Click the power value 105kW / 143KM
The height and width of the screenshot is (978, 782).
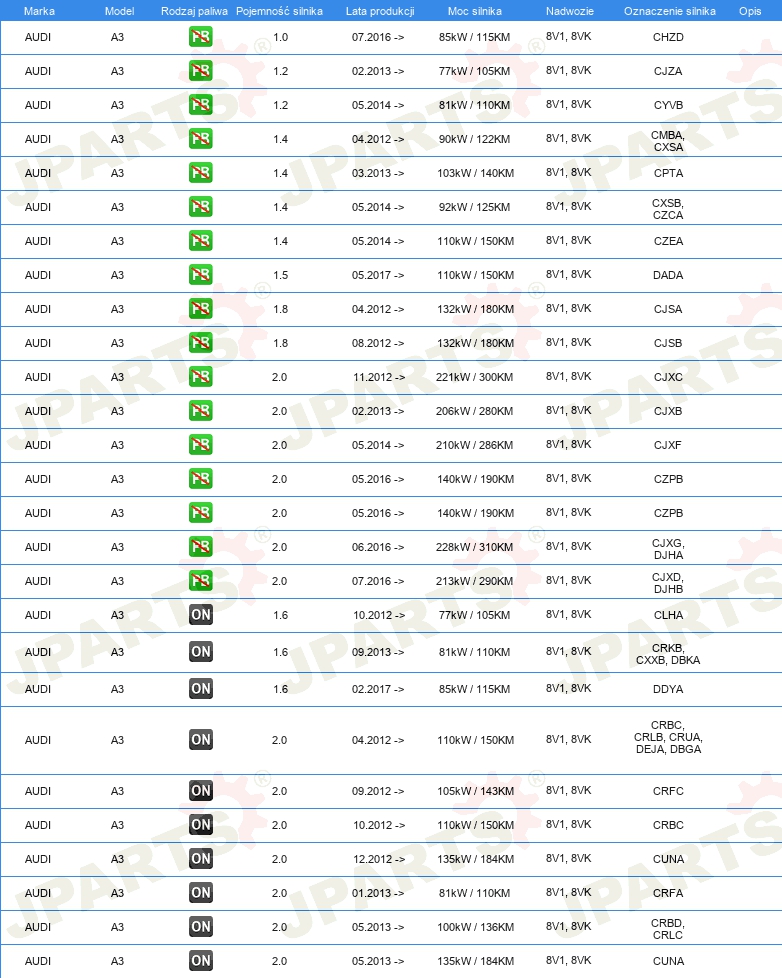point(475,791)
